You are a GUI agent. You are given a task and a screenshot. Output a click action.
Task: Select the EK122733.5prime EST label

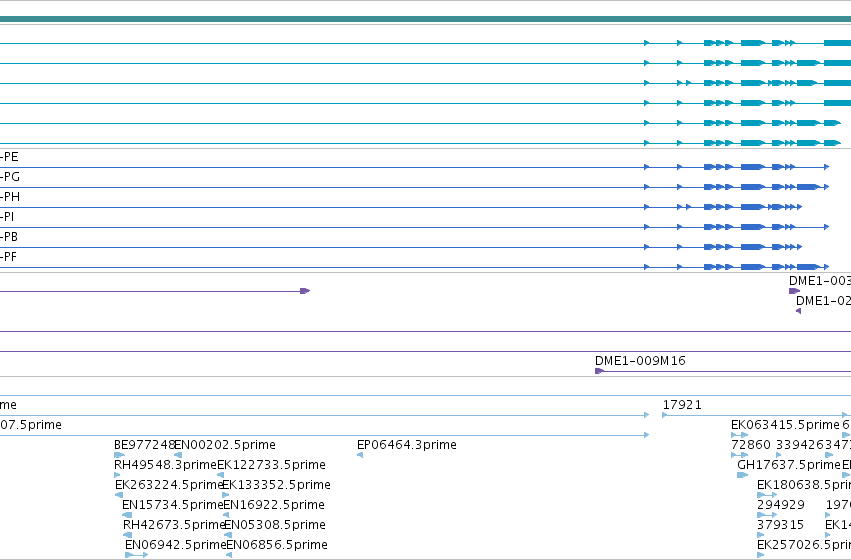(x=271, y=465)
